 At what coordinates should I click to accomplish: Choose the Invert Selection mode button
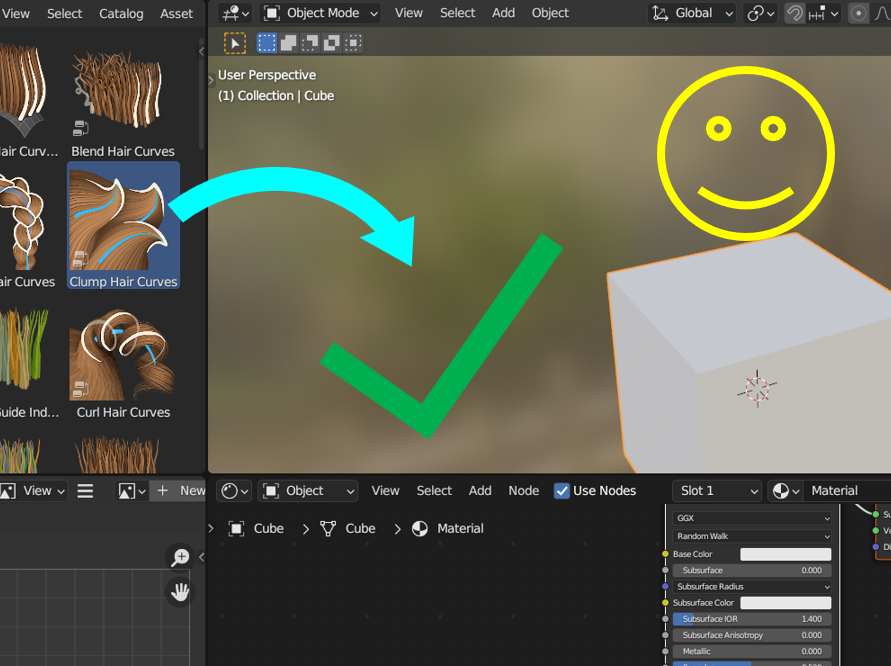332,43
